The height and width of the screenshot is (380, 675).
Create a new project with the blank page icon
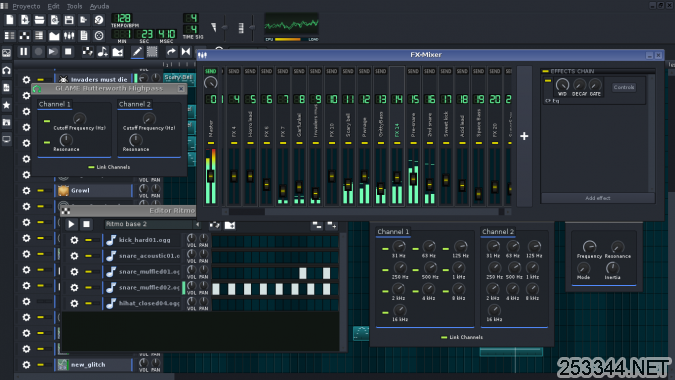10,20
